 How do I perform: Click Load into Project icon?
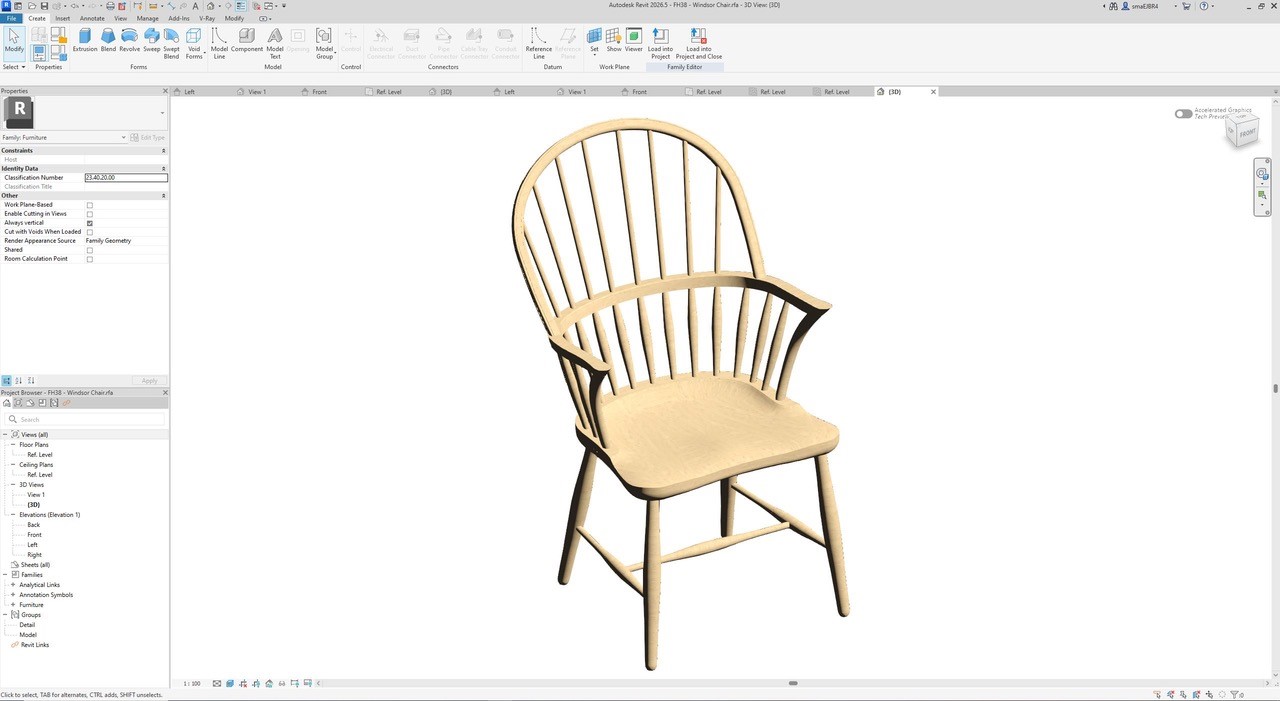coord(660,44)
